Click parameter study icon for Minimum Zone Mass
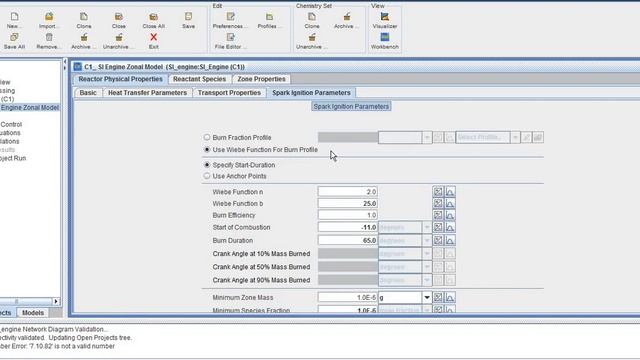 (x=438, y=298)
